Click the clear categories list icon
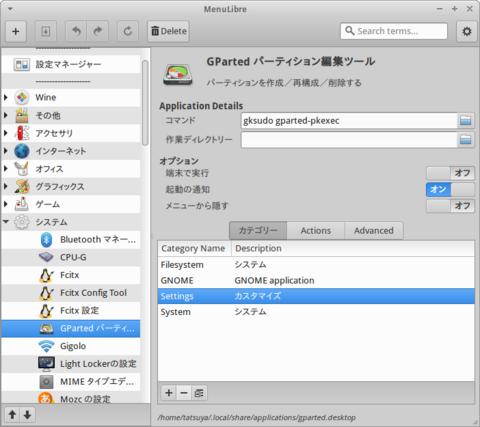Image resolution: width=480 pixels, height=427 pixels. [199, 393]
